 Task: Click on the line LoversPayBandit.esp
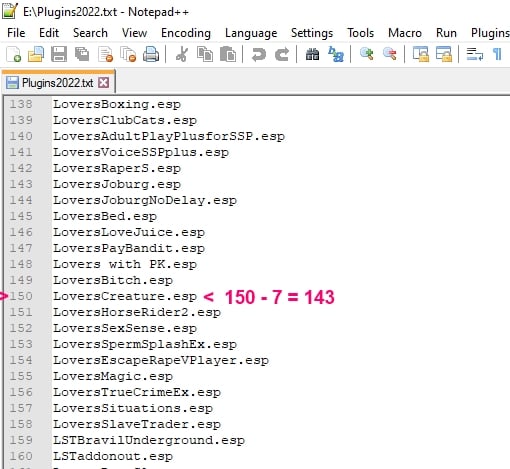(x=129, y=248)
